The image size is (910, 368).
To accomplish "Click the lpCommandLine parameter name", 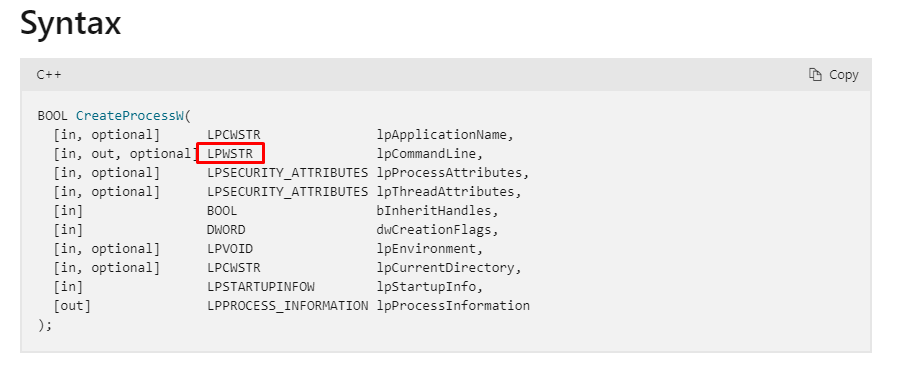I will click(427, 154).
